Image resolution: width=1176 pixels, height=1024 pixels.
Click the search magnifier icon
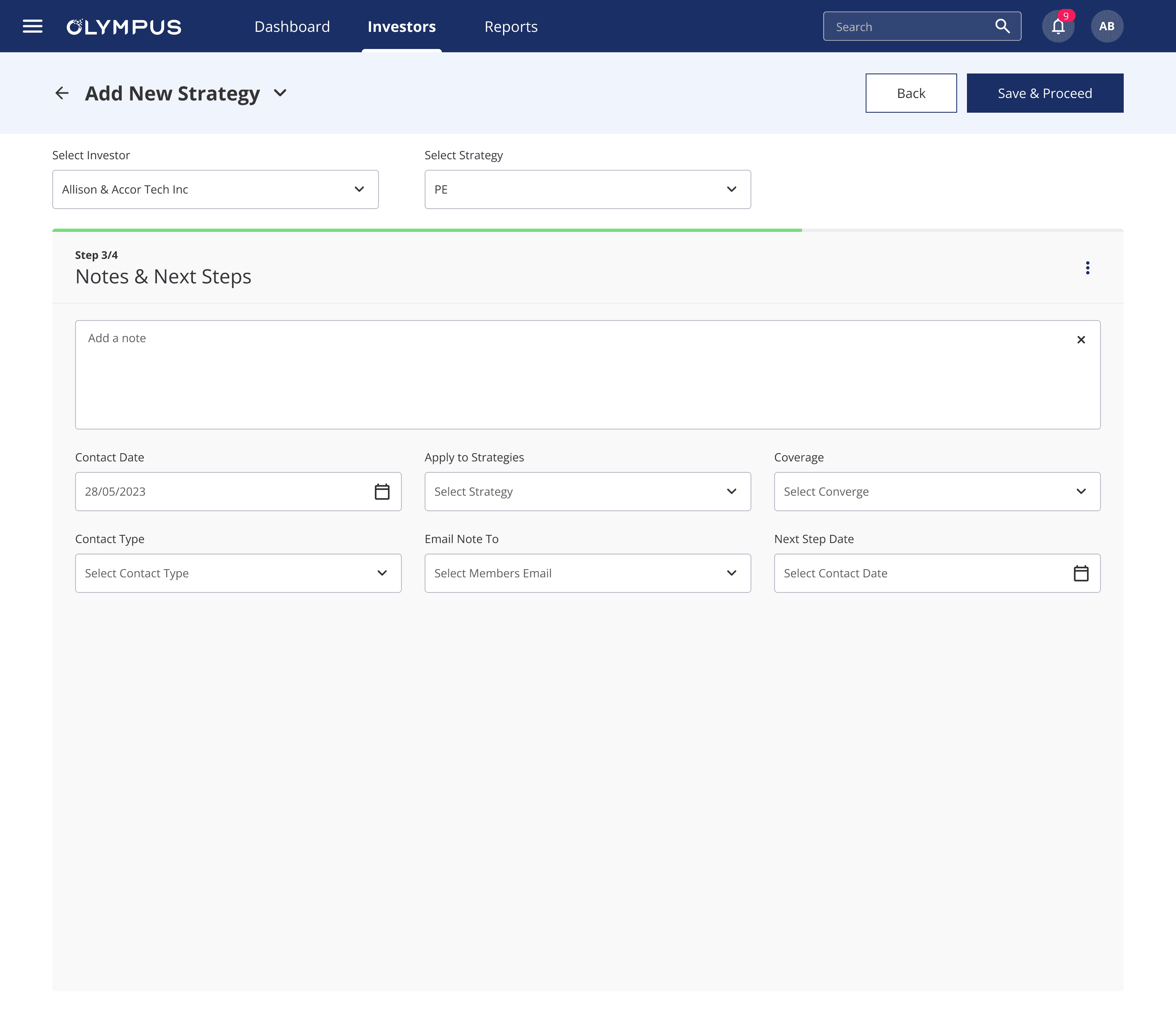click(1002, 26)
